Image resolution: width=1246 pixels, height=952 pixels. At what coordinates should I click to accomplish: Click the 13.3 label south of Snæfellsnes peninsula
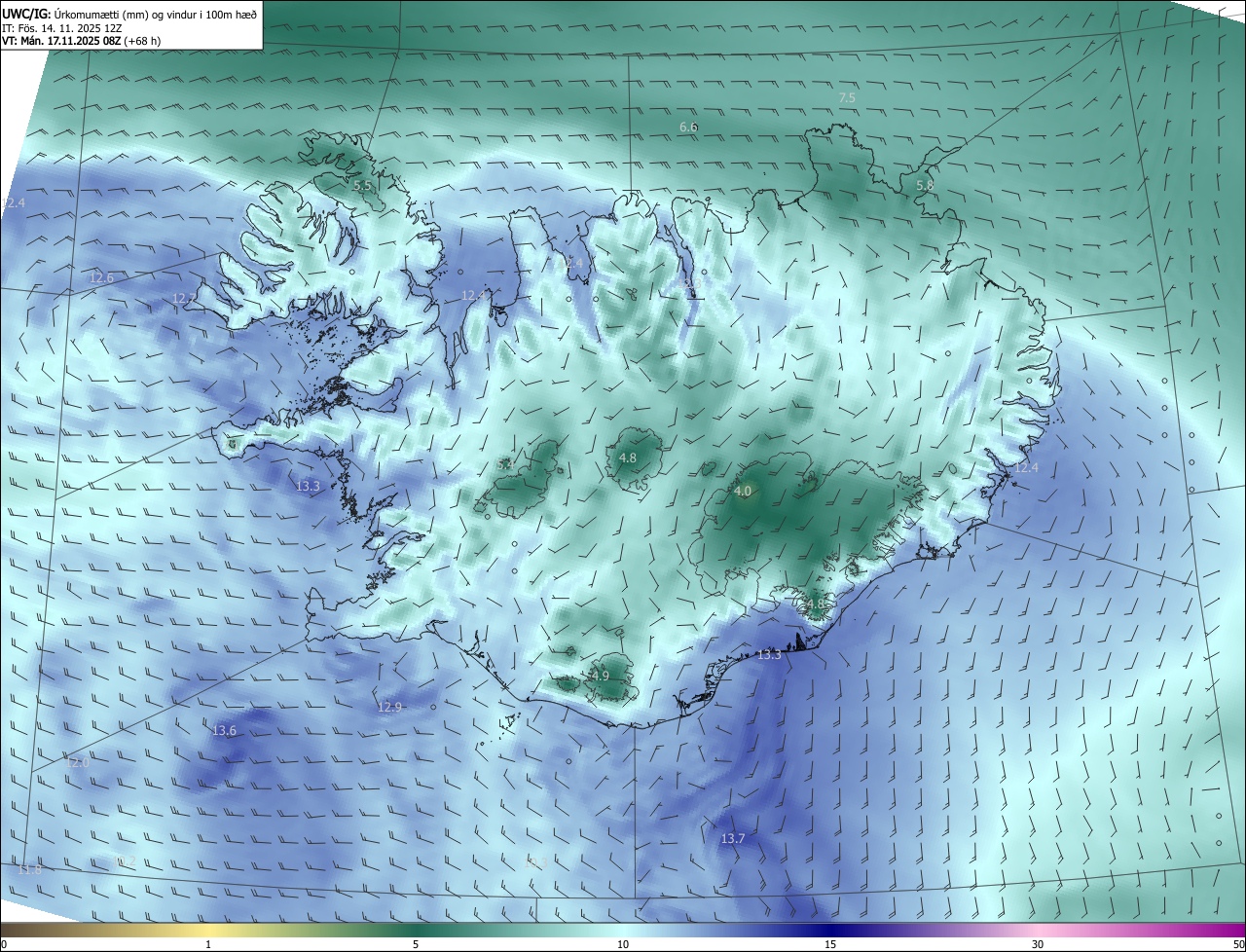pos(308,486)
